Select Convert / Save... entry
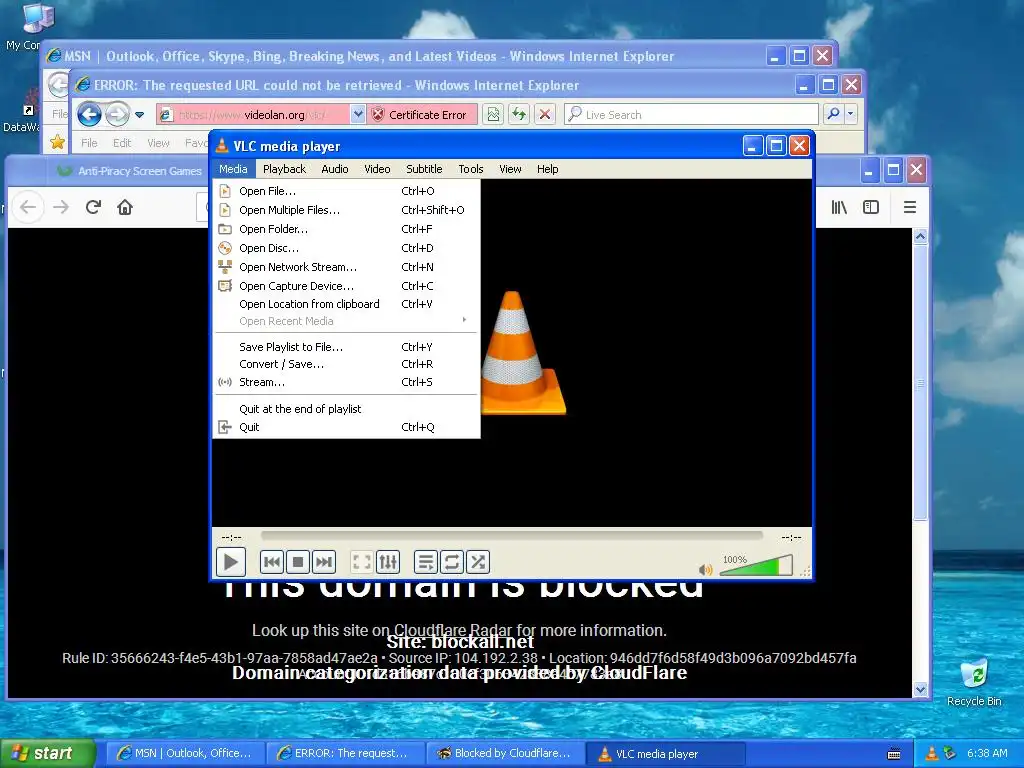The height and width of the screenshot is (768, 1024). pyautogui.click(x=346, y=364)
